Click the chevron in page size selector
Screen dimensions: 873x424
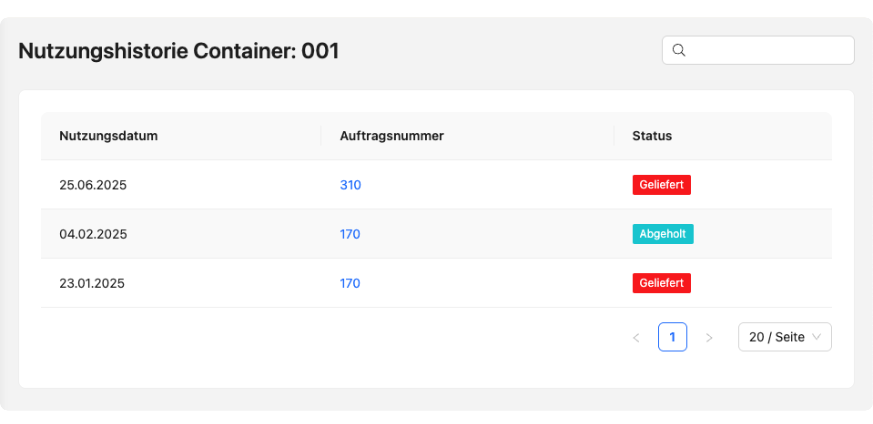click(816, 337)
